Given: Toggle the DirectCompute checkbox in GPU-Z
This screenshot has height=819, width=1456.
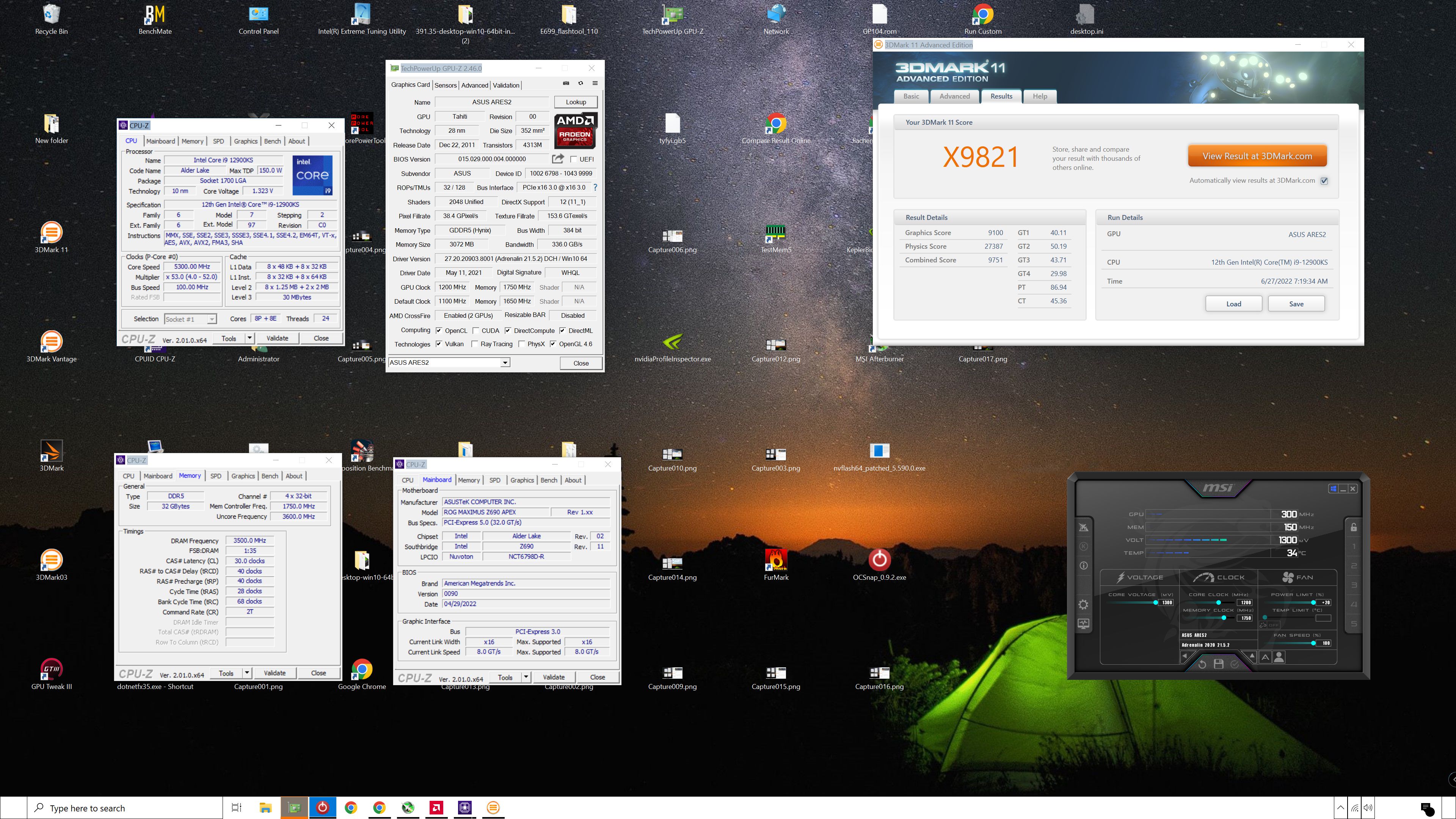Looking at the screenshot, I should 508,331.
